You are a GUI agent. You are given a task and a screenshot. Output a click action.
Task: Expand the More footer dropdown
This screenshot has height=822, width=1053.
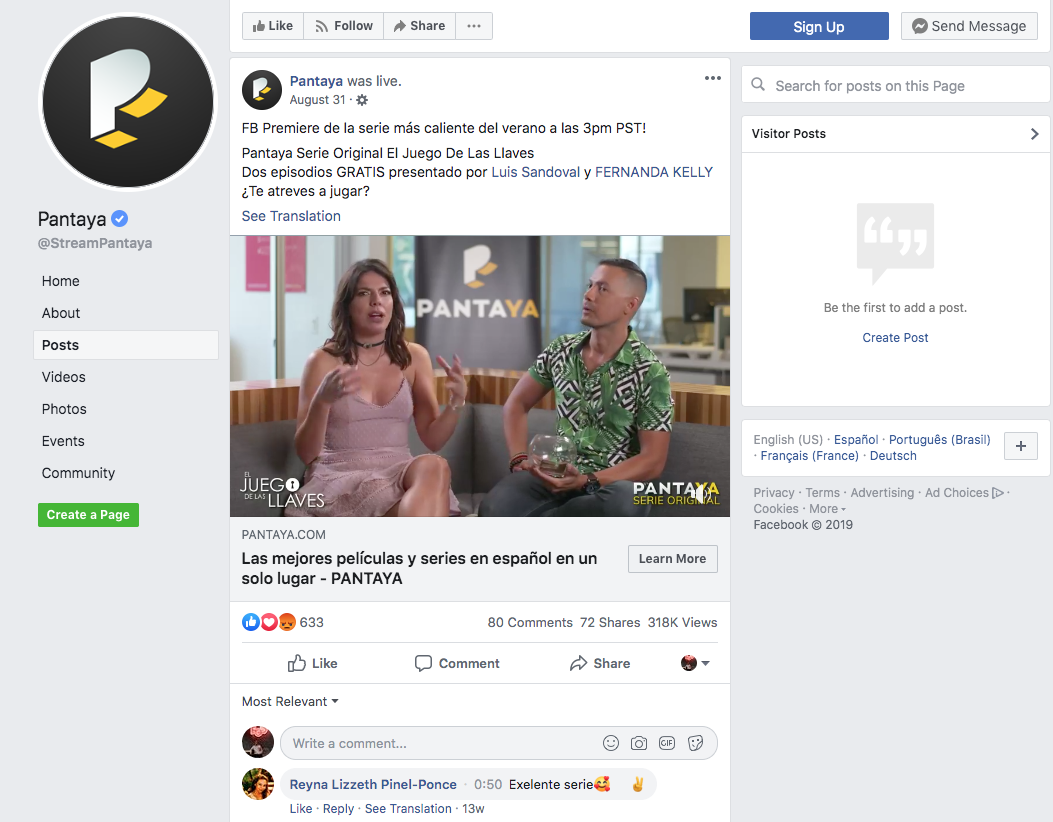click(827, 509)
